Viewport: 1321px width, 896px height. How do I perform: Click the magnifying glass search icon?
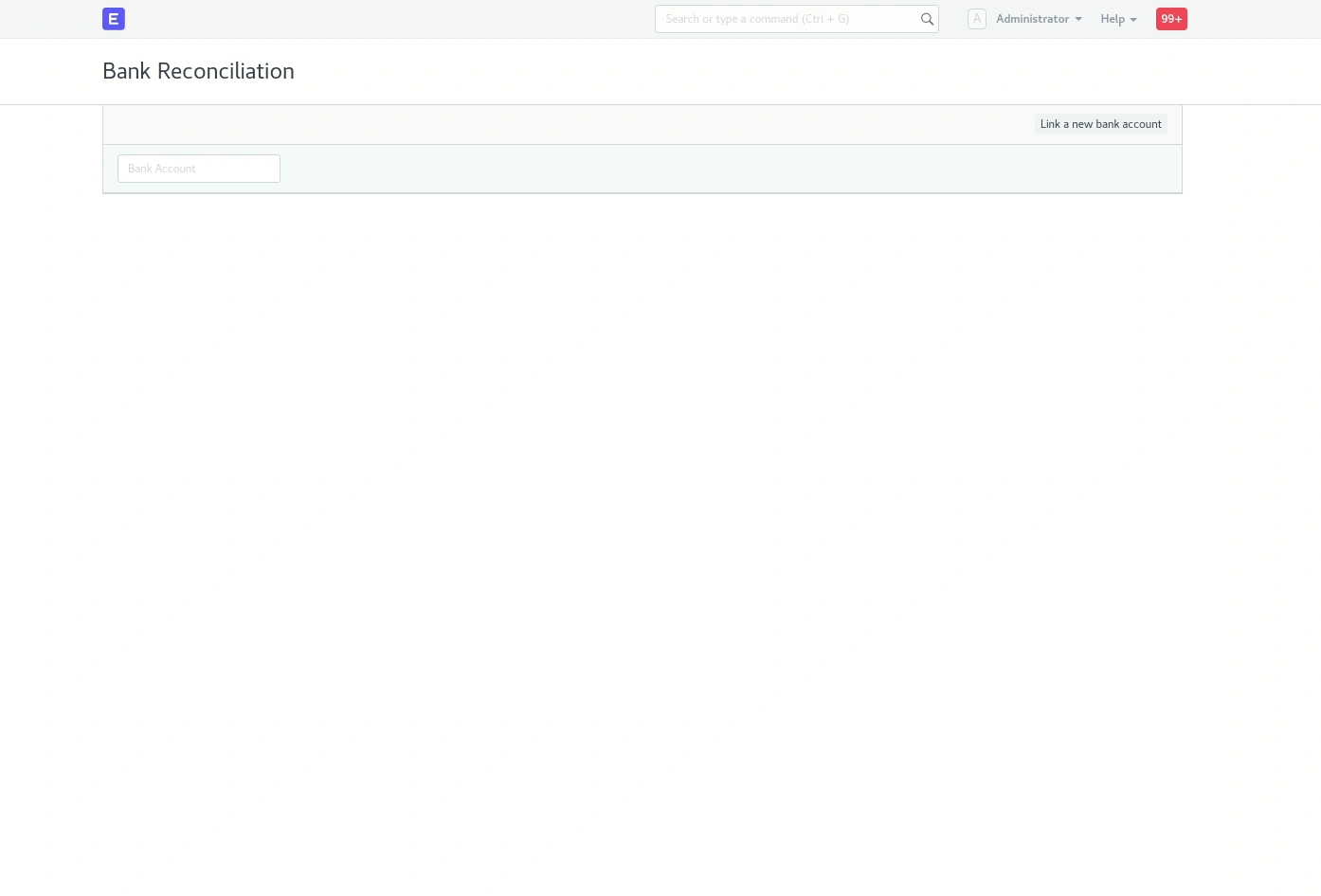[x=927, y=19]
